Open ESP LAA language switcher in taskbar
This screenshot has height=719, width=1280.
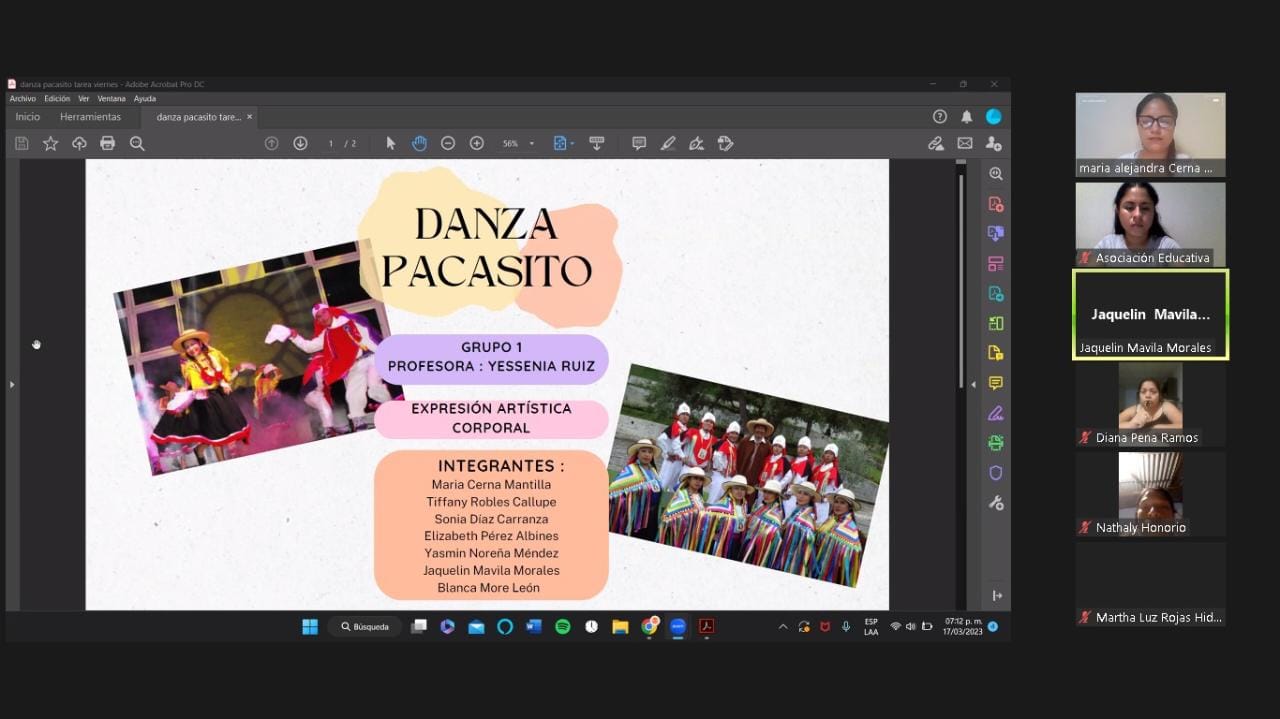click(x=871, y=627)
